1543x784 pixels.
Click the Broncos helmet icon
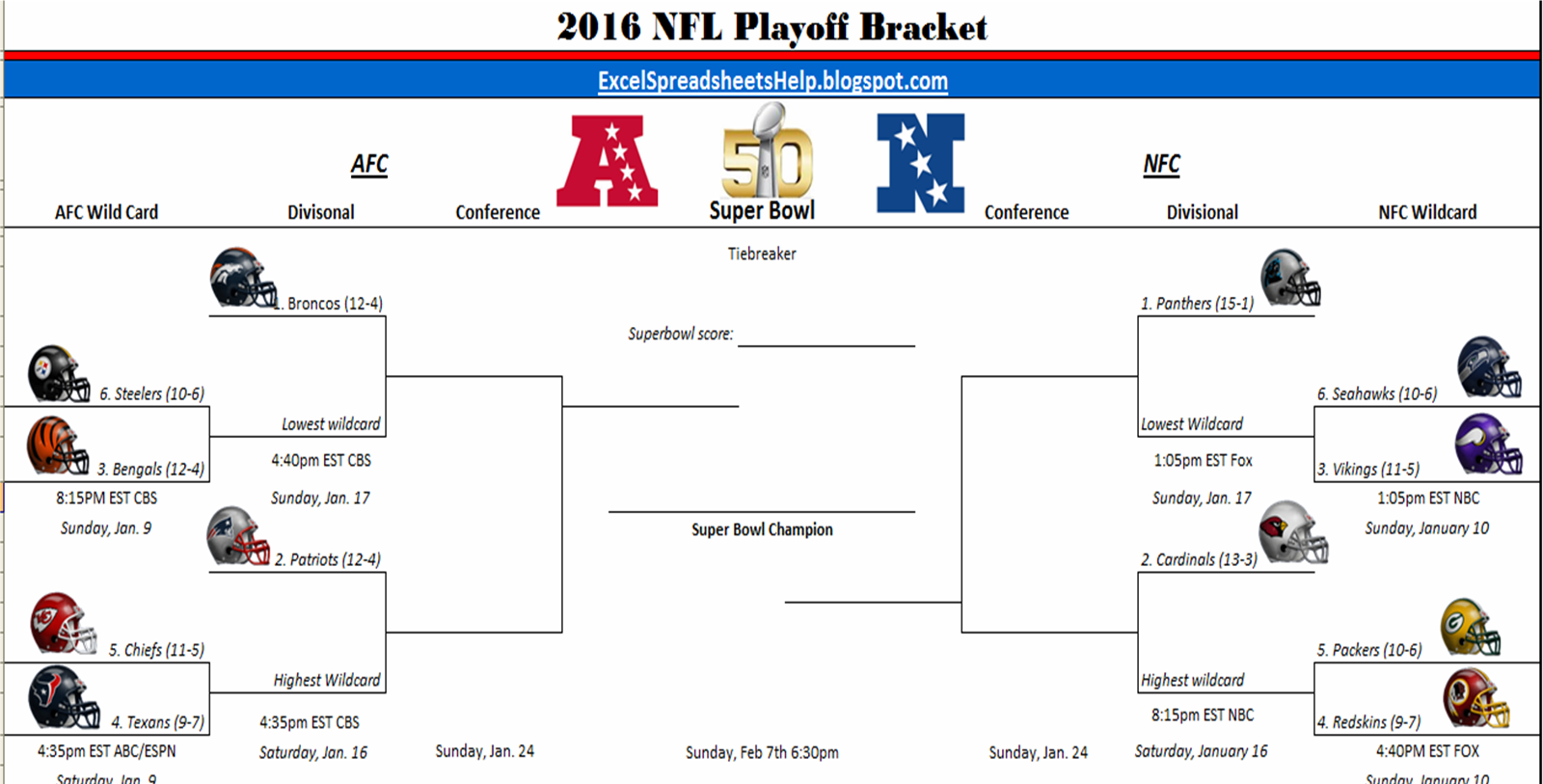coord(243,278)
